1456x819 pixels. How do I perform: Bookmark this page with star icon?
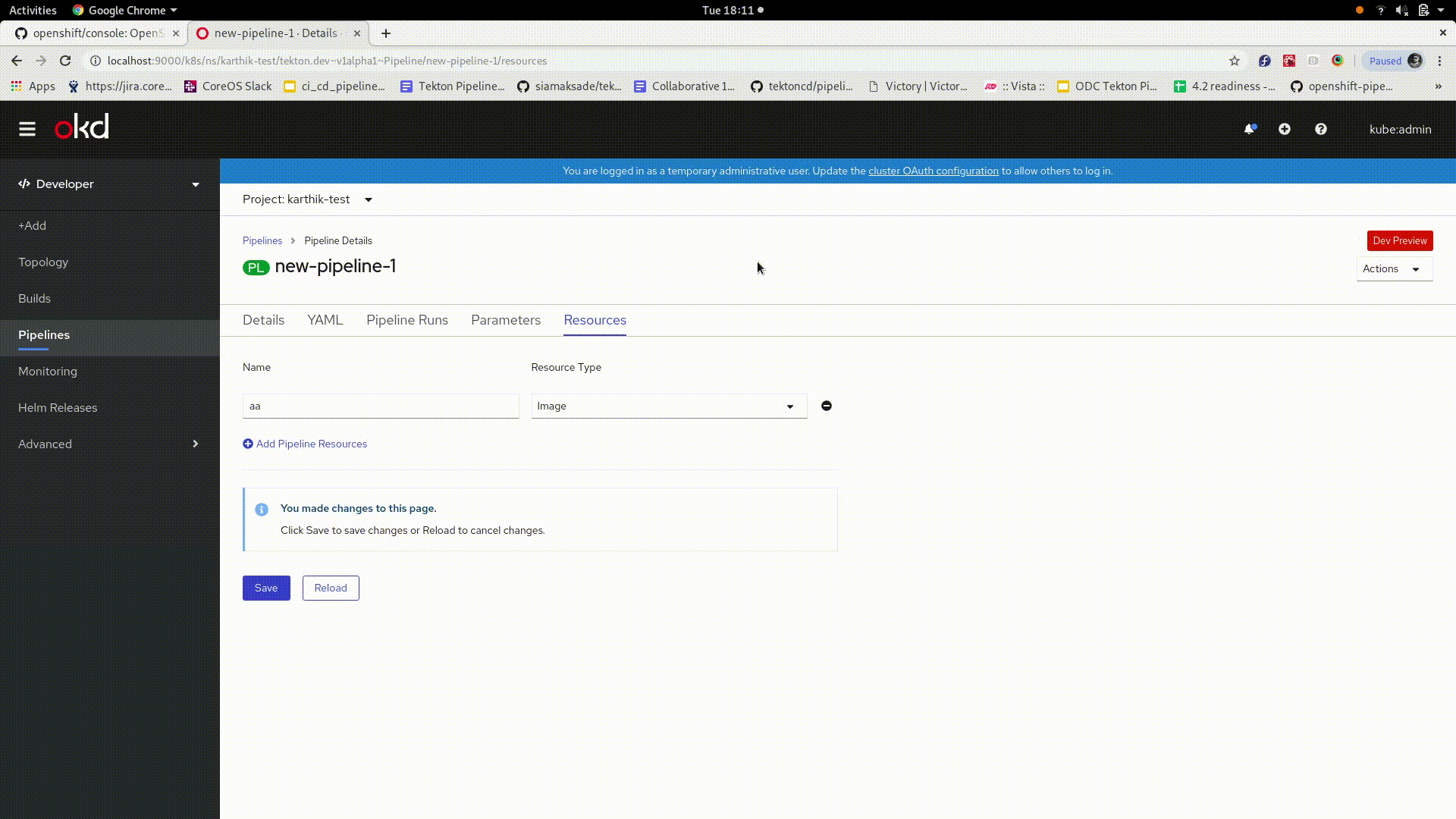[x=1234, y=61]
